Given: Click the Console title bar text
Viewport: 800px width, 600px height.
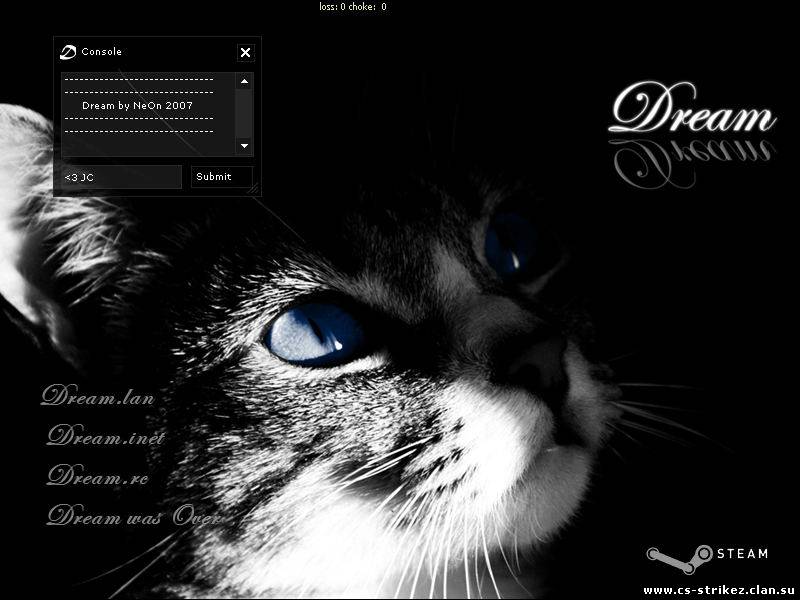Looking at the screenshot, I should [102, 52].
